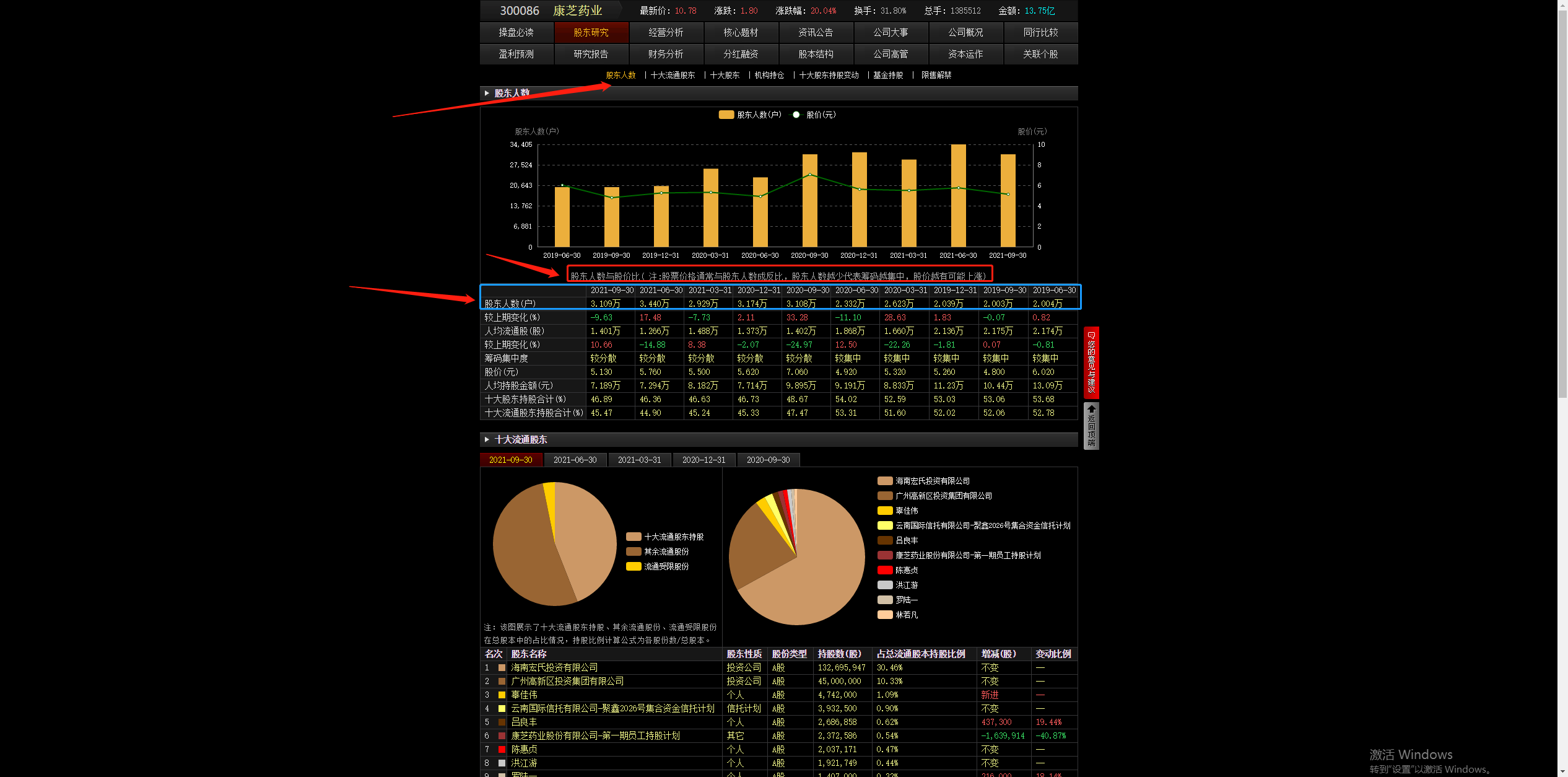
Task: Open 资本运作 tab
Action: coord(965,54)
